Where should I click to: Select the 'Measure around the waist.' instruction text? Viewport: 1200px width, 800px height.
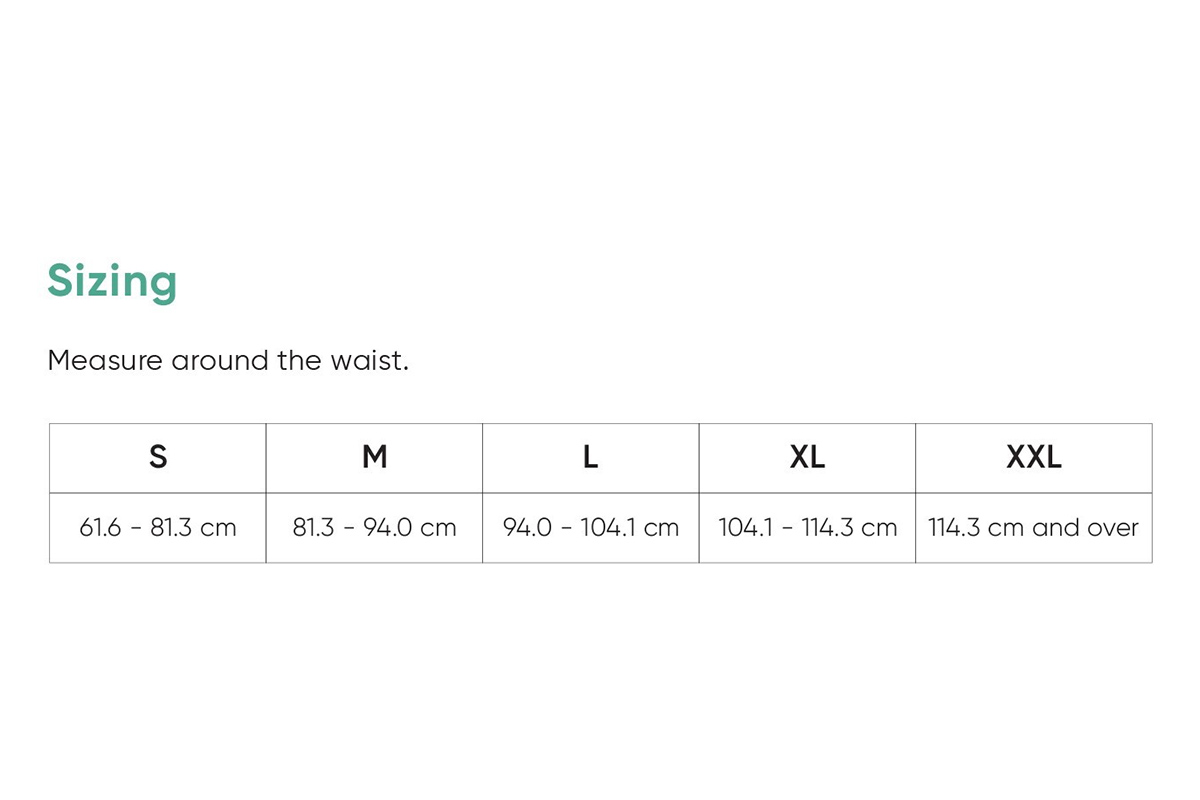pos(228,360)
